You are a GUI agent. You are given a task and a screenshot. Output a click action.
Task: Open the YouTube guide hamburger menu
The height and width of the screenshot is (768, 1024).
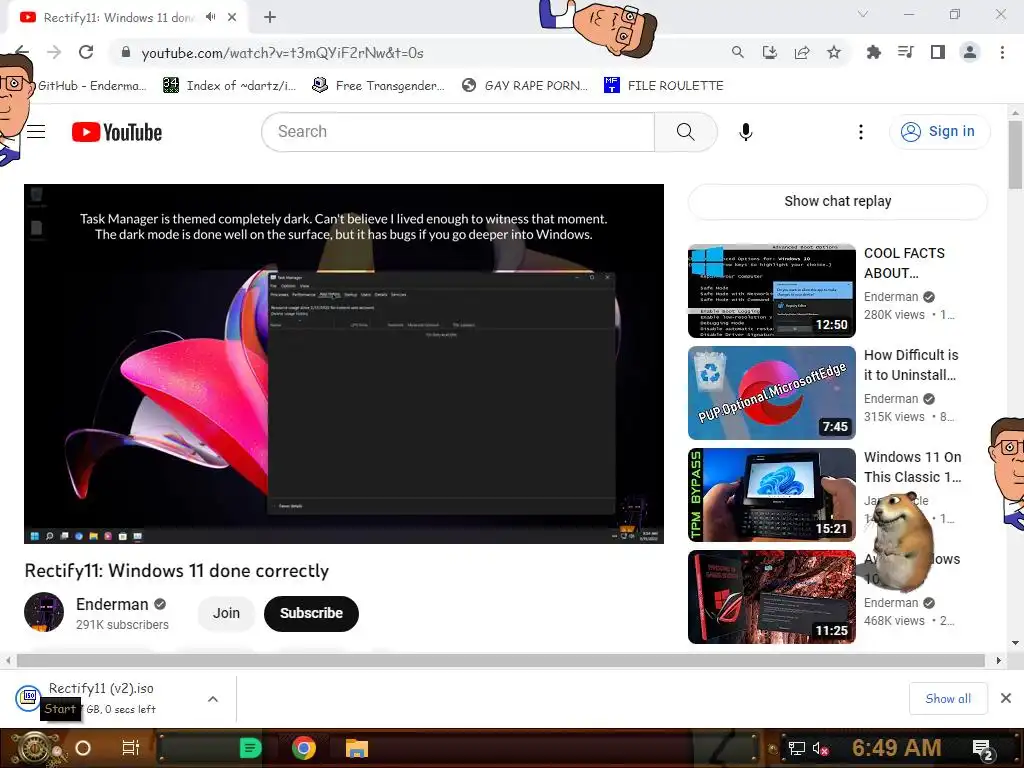[x=36, y=132]
